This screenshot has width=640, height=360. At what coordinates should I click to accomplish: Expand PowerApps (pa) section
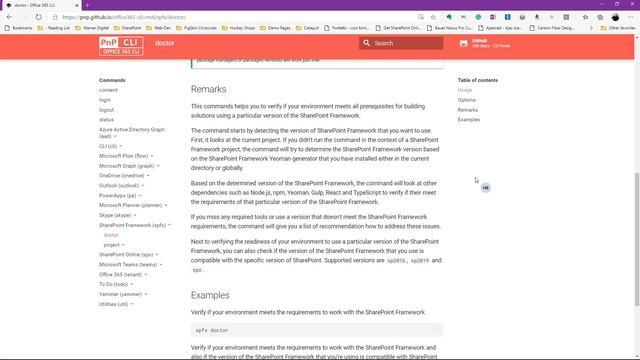click(120, 196)
